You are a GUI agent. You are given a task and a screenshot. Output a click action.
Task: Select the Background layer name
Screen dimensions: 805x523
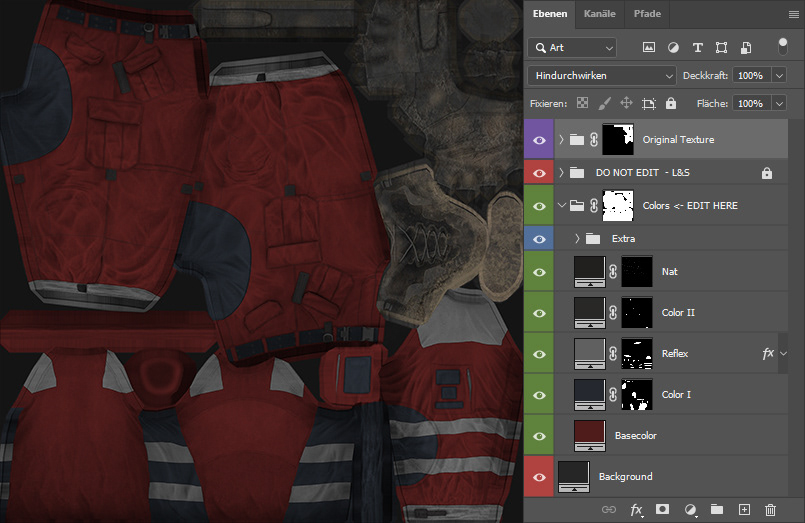click(x=625, y=476)
